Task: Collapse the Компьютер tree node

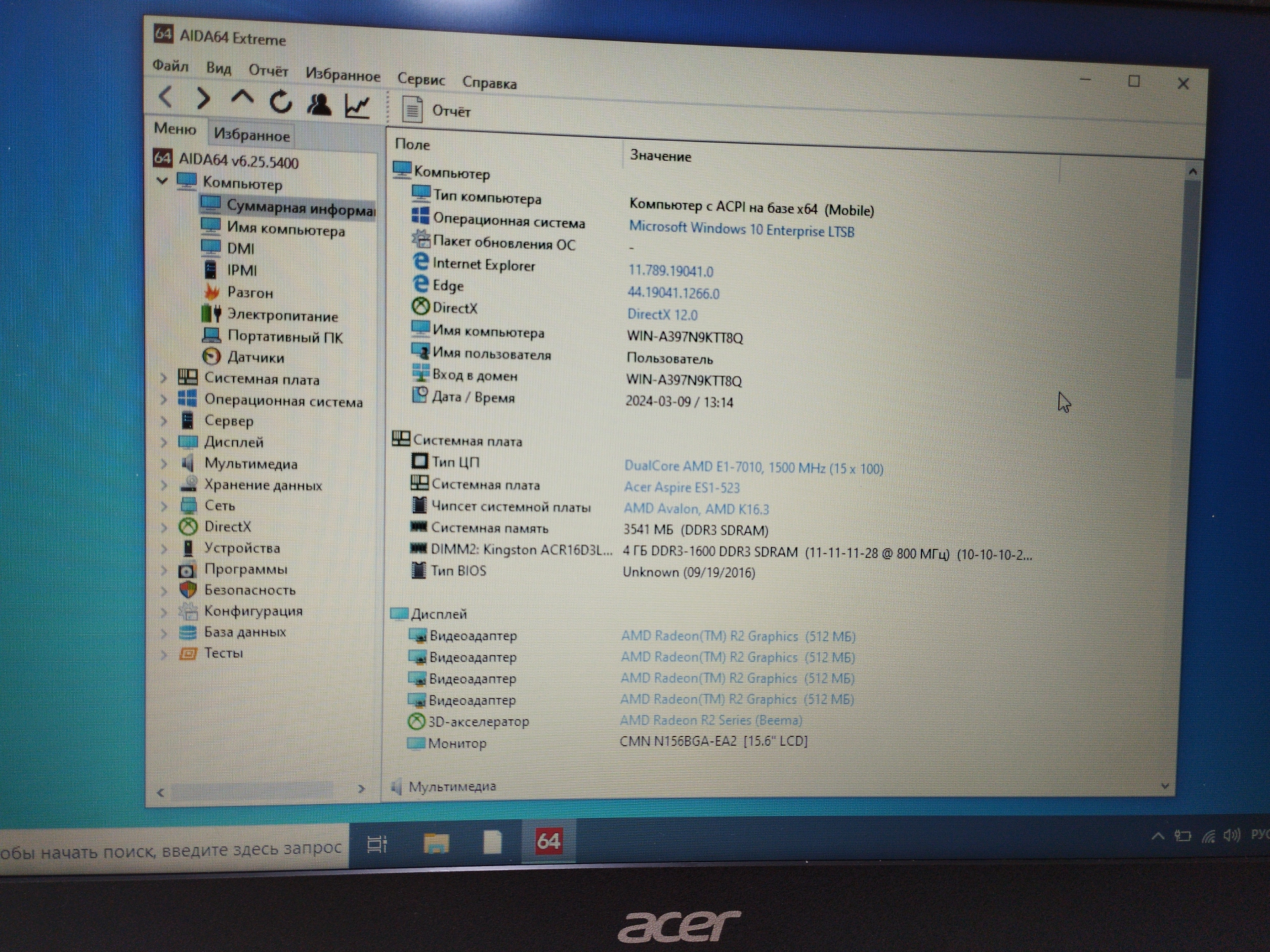Action: click(x=162, y=180)
